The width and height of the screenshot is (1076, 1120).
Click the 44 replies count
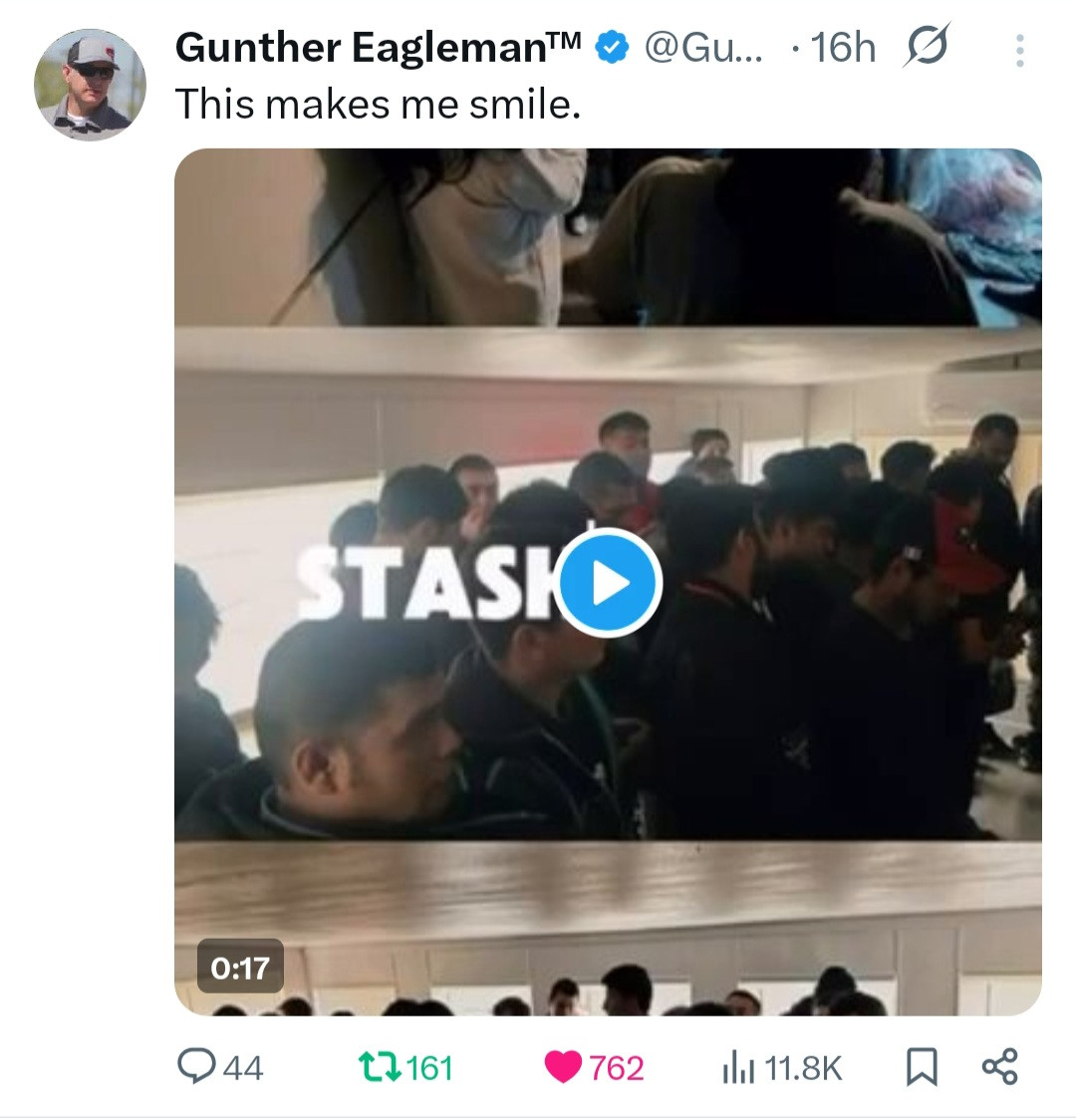243,1068
